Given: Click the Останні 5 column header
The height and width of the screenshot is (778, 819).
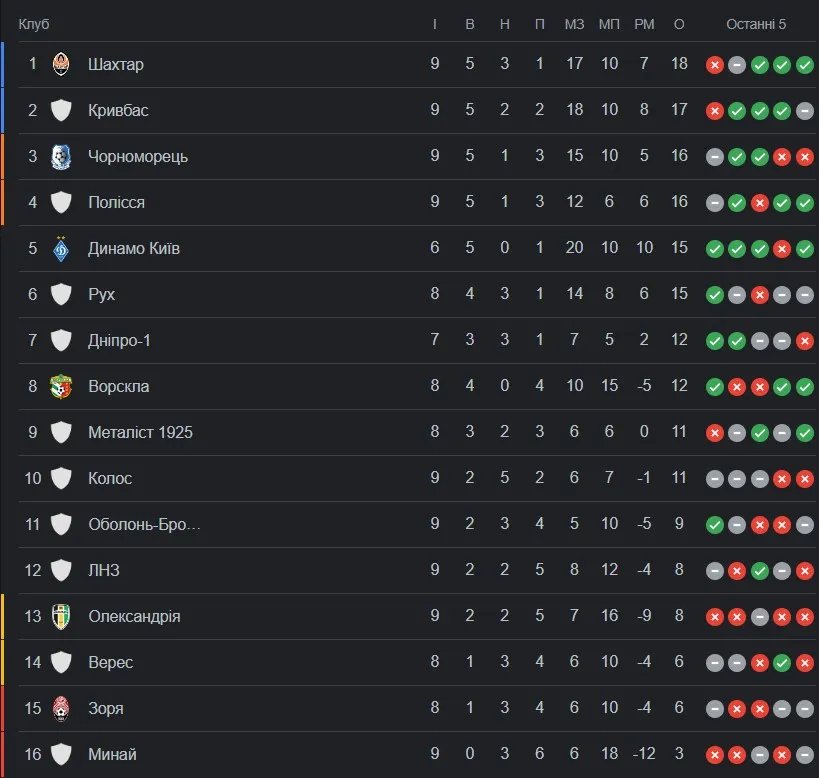Looking at the screenshot, I should tap(756, 24).
